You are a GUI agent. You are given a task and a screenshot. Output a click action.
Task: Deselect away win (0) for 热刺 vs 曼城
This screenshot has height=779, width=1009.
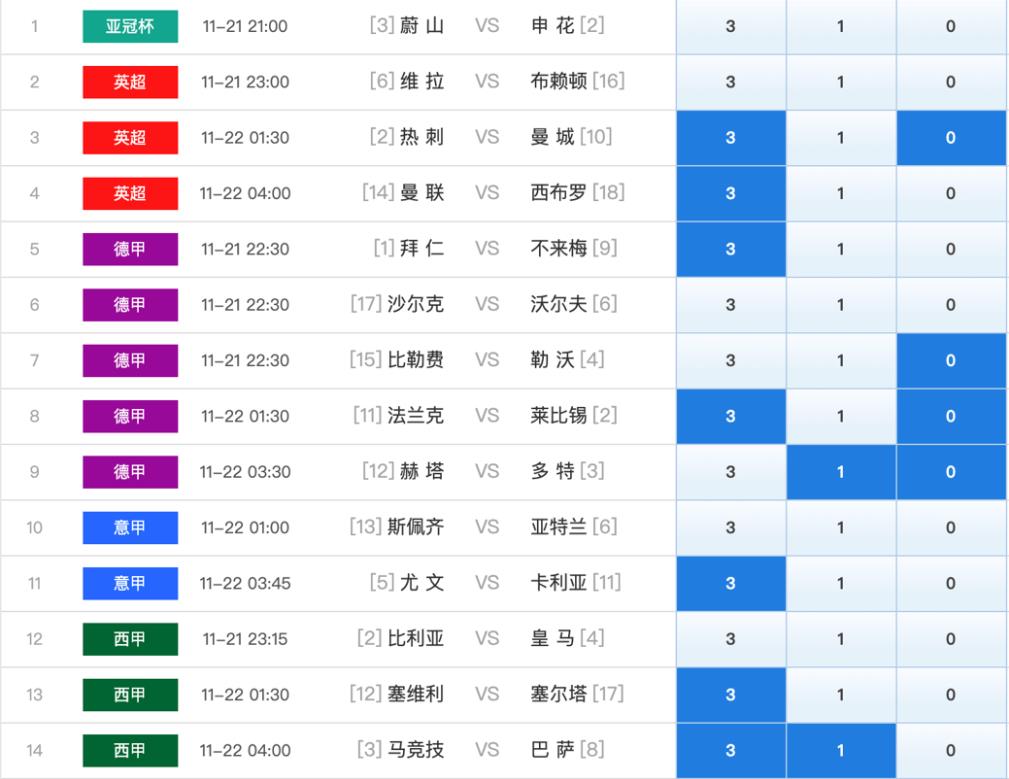[951, 138]
